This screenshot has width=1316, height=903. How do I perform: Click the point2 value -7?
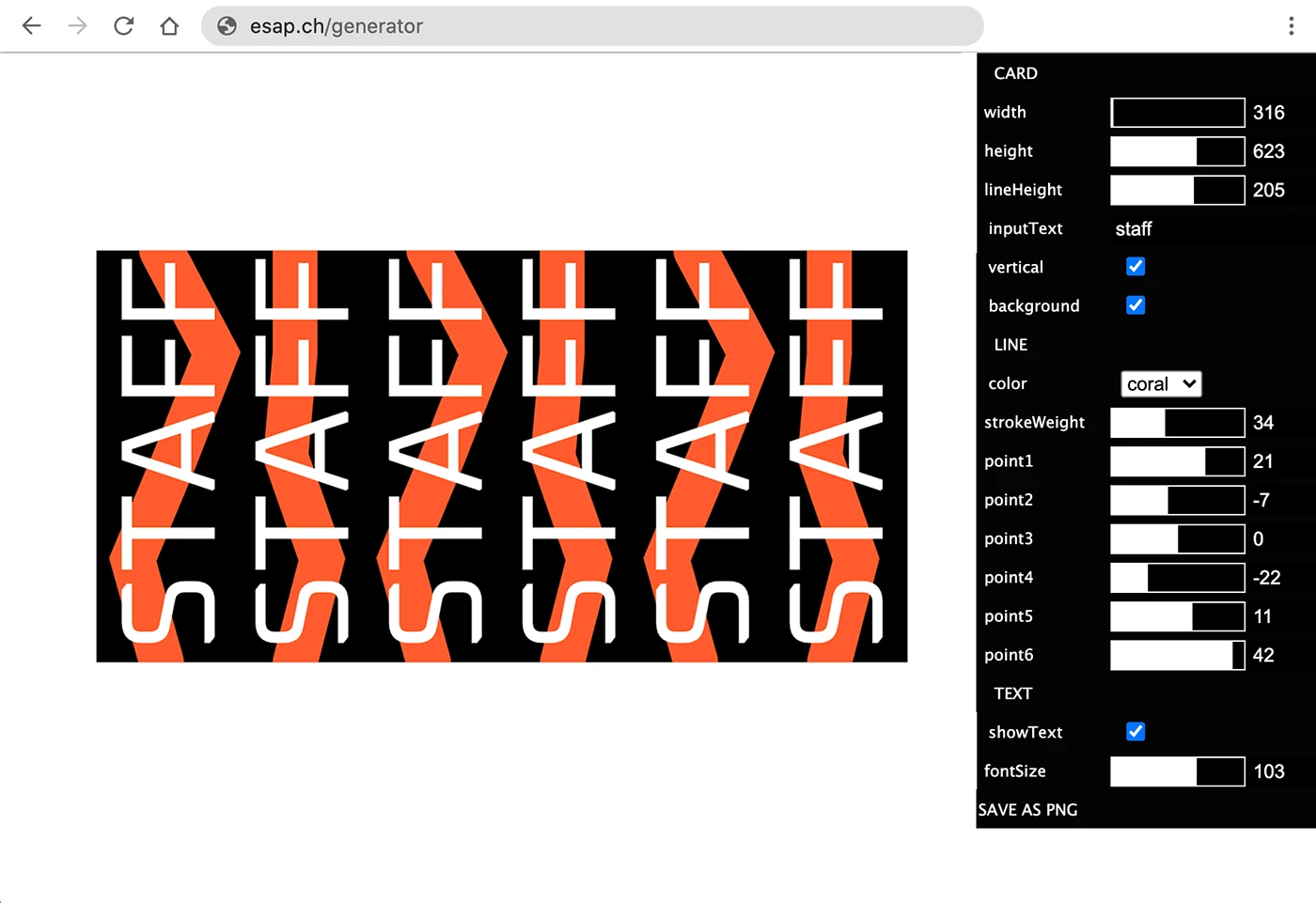coord(1261,500)
